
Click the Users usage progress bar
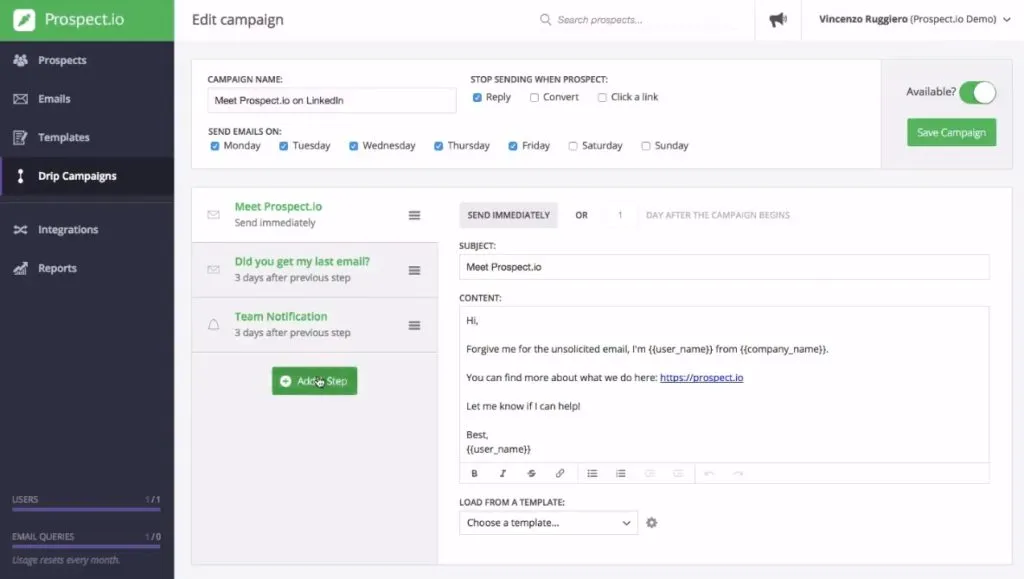[x=86, y=509]
